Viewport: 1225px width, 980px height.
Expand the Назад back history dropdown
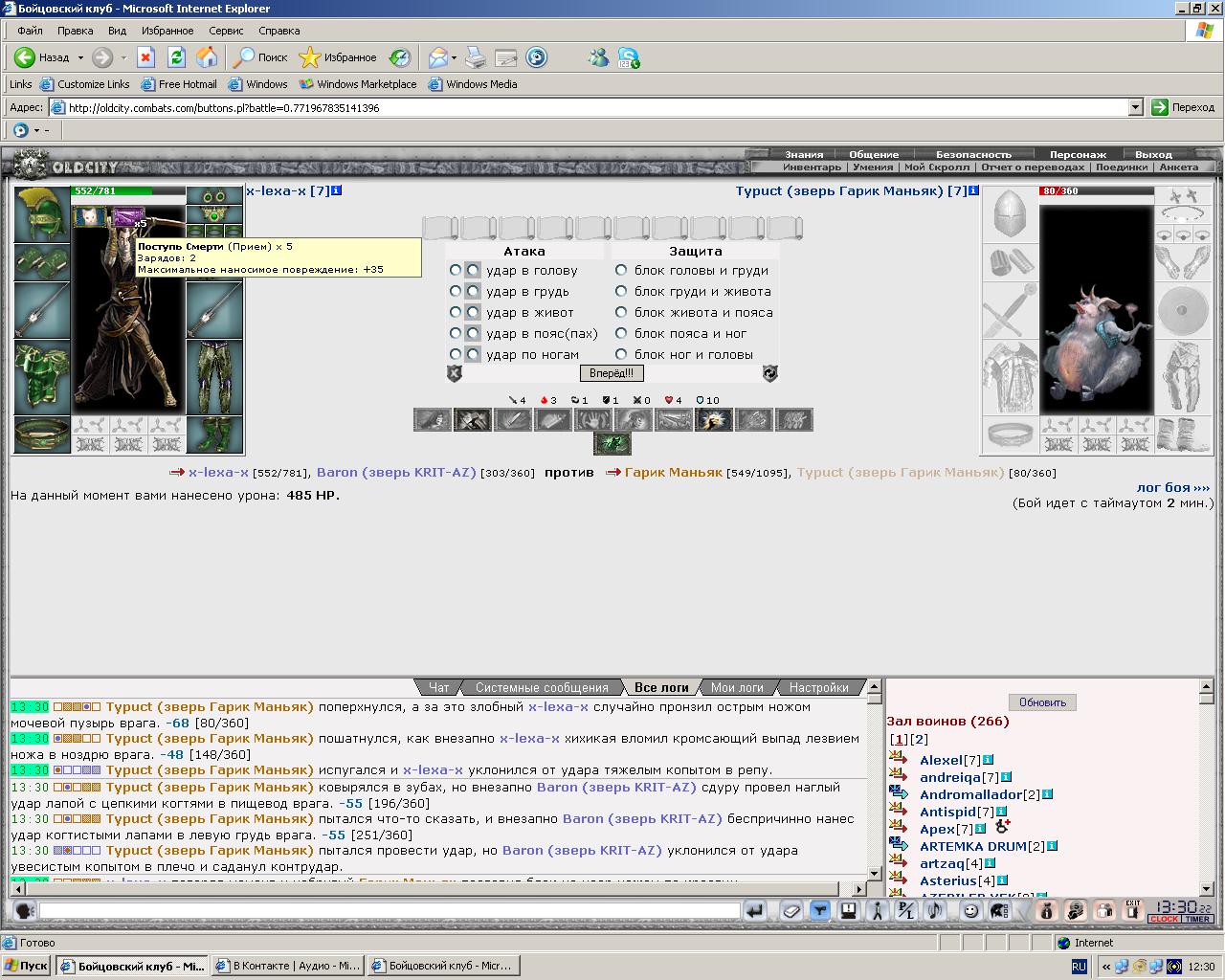80,57
